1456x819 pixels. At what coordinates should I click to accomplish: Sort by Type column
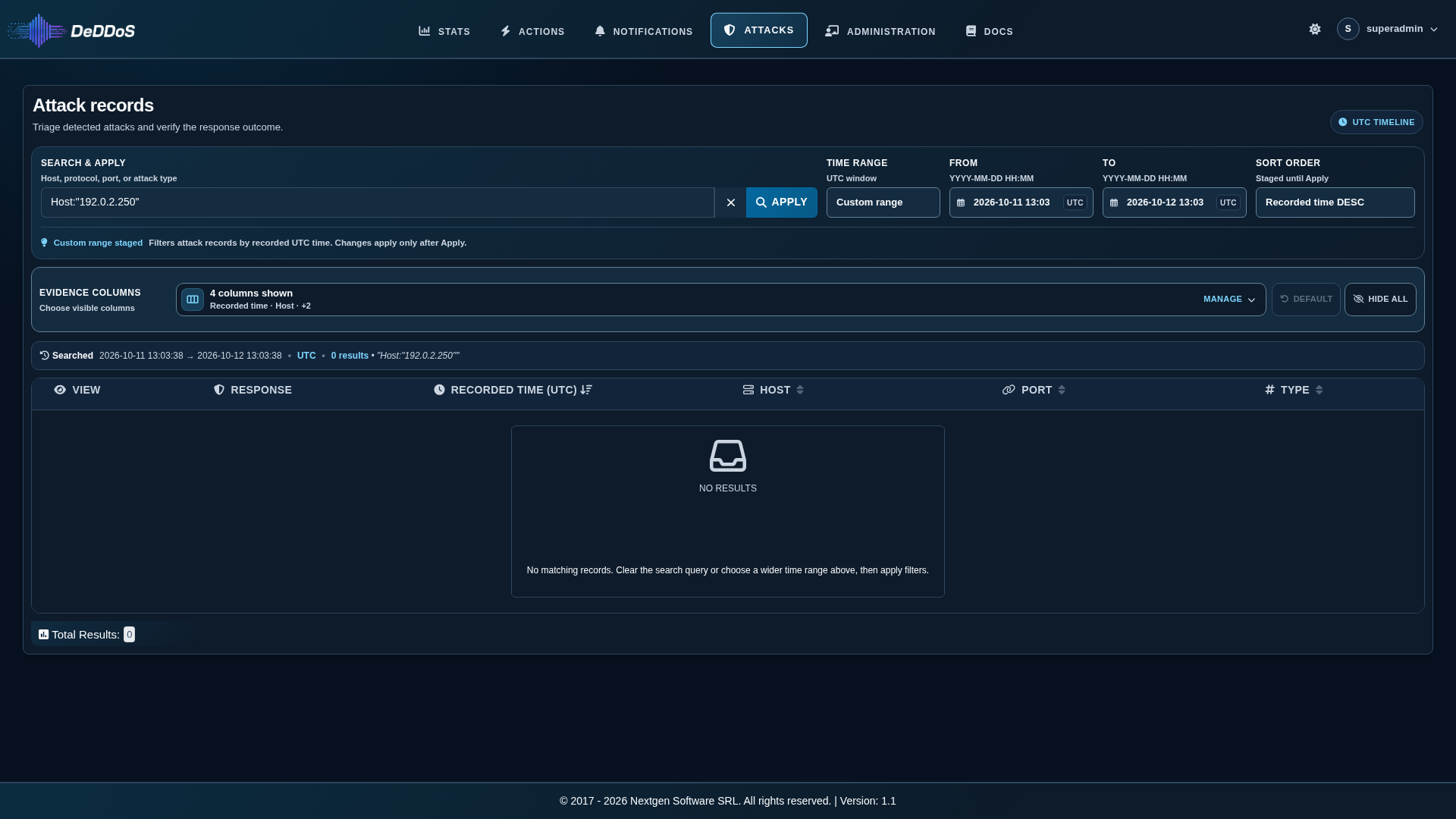point(1294,390)
